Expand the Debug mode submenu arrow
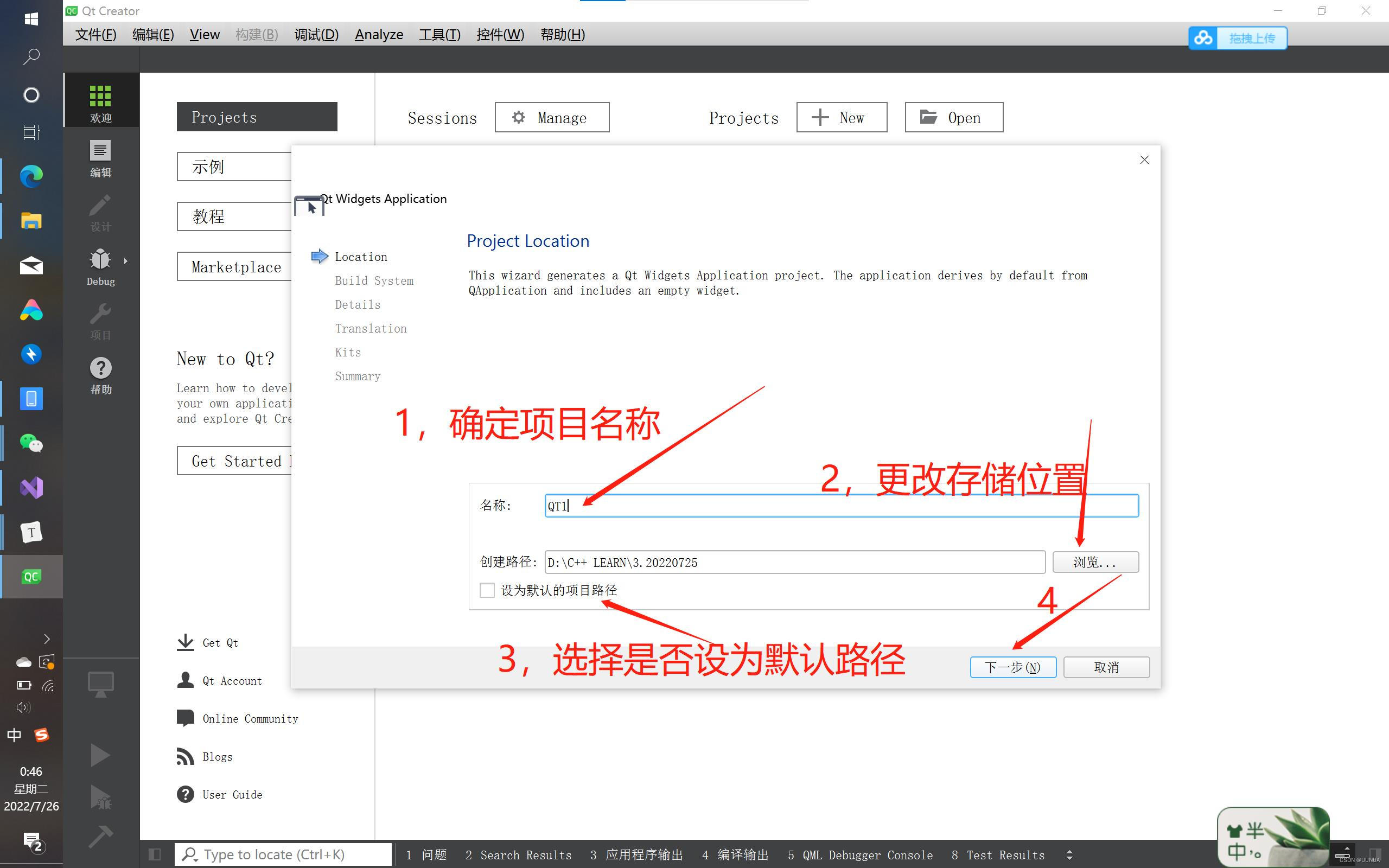 click(x=126, y=260)
